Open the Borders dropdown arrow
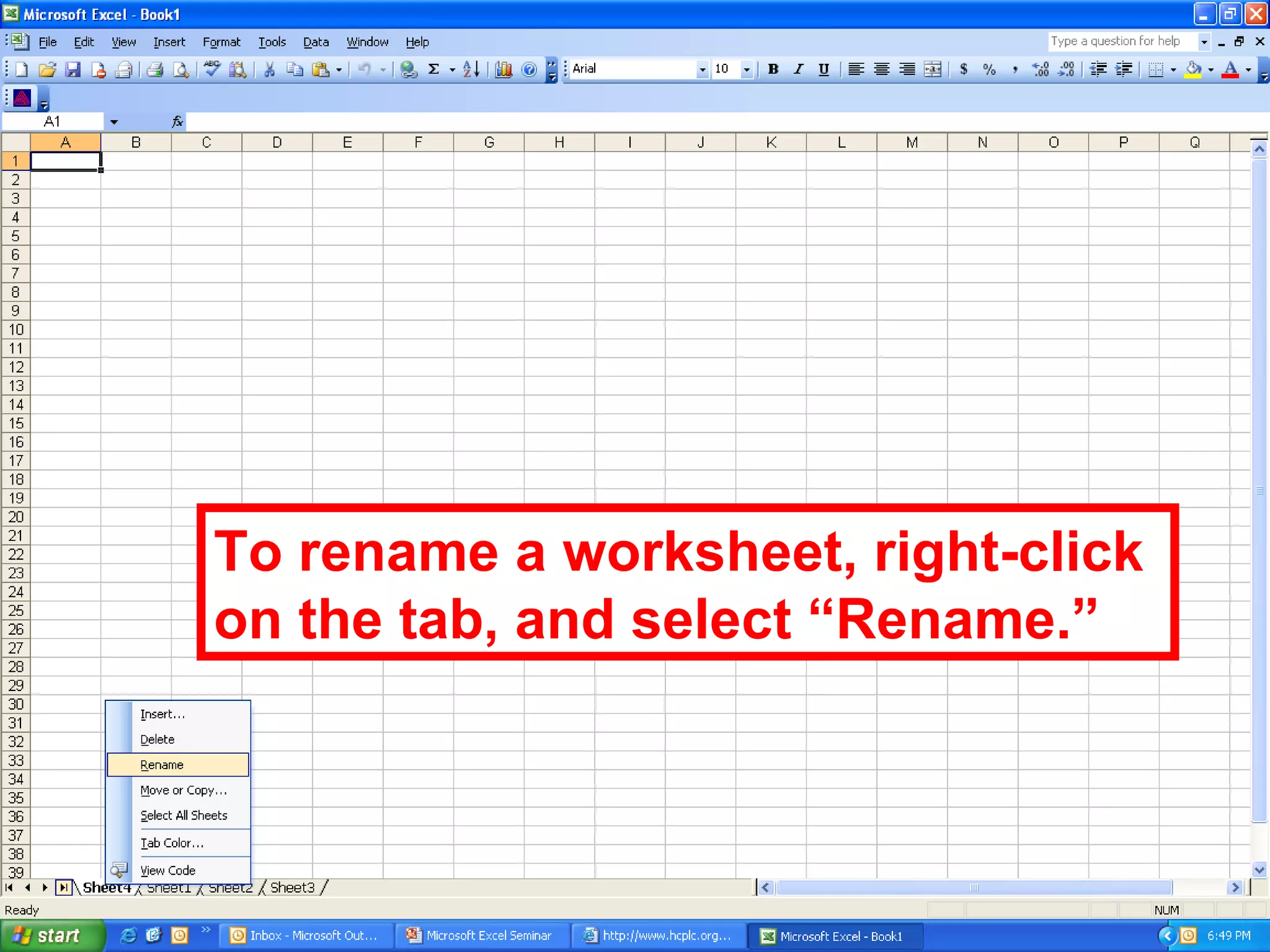Screen dimensions: 1270x952 [1173, 69]
